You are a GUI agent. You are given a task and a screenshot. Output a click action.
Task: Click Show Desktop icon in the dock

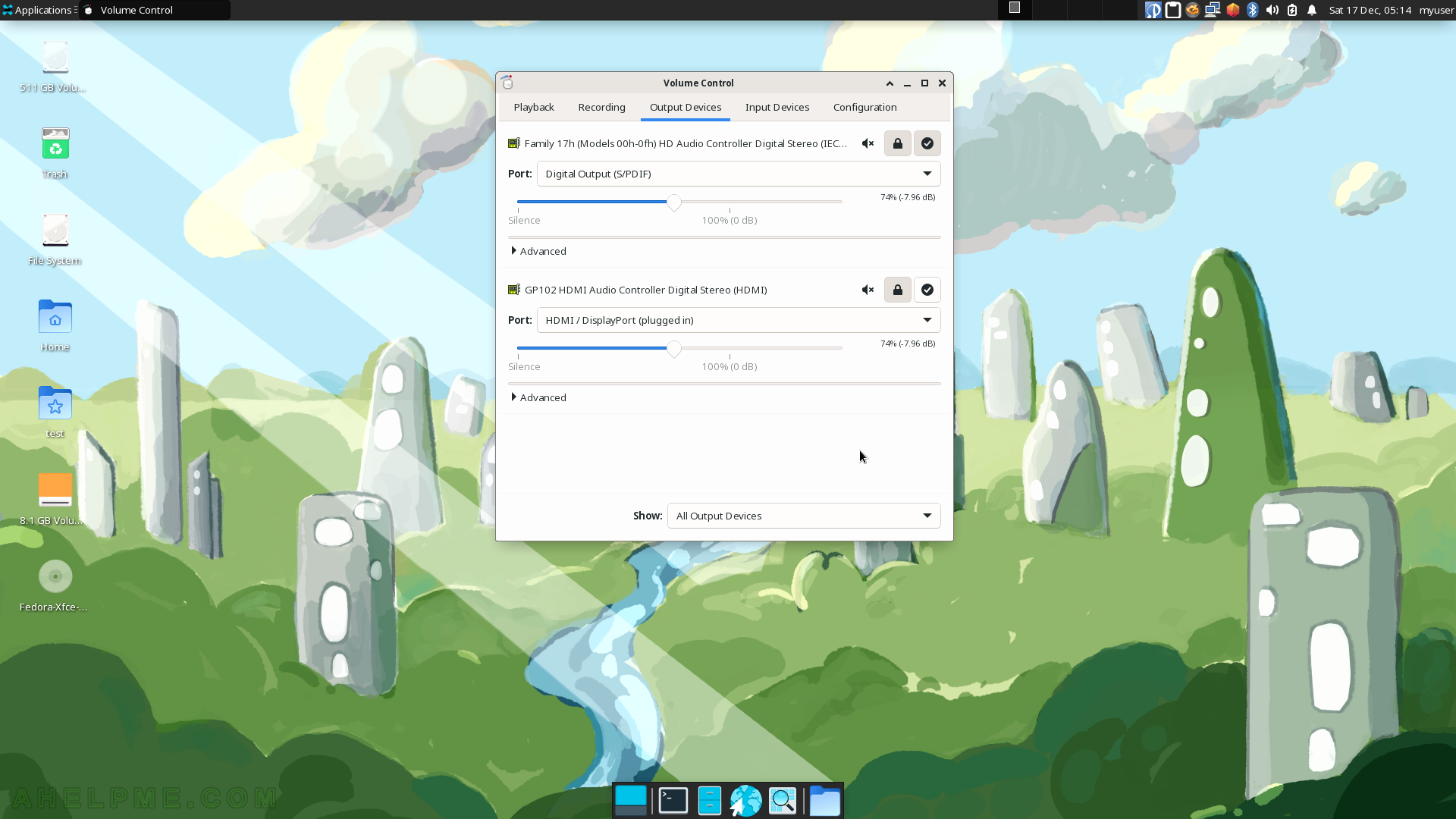631,801
